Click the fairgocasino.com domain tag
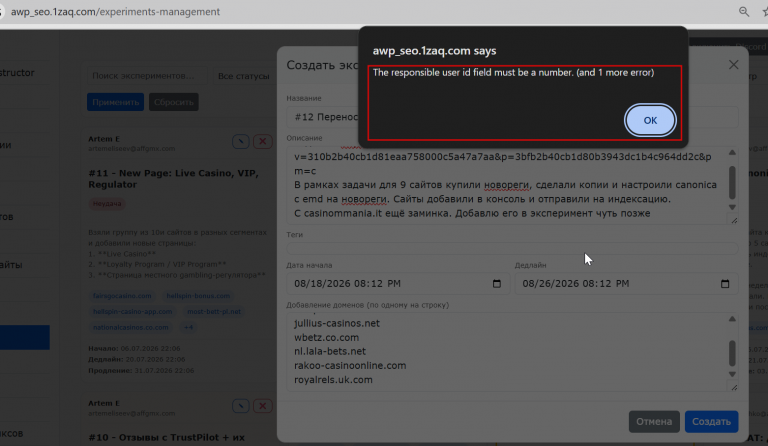Image resolution: width=768 pixels, height=446 pixels. coord(122,296)
